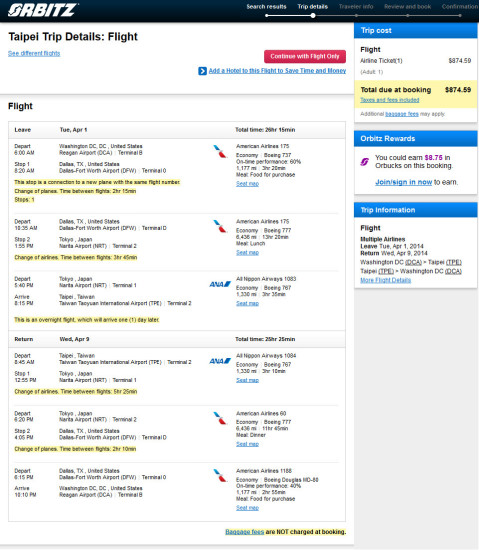Open More Flight Details link
Viewport: 479px width, 550px height.
coord(385,280)
